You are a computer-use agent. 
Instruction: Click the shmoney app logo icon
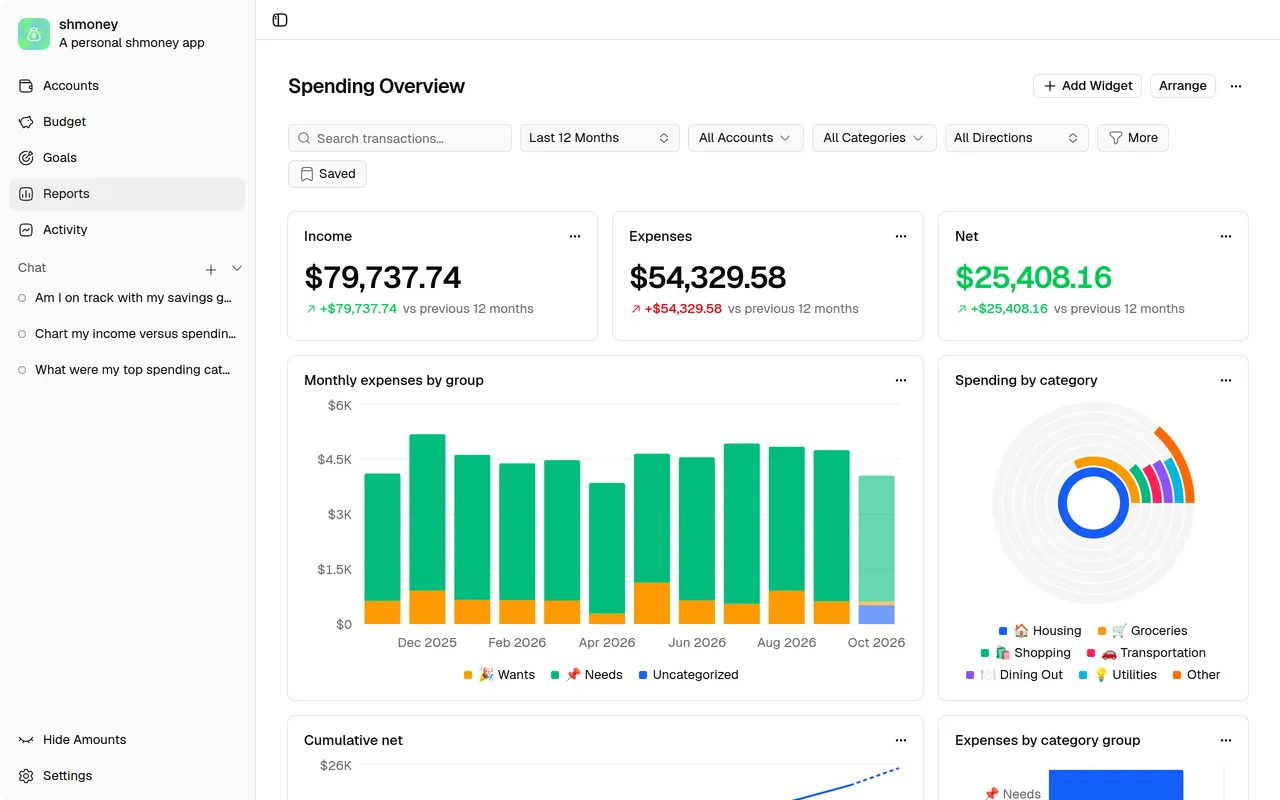[34, 34]
